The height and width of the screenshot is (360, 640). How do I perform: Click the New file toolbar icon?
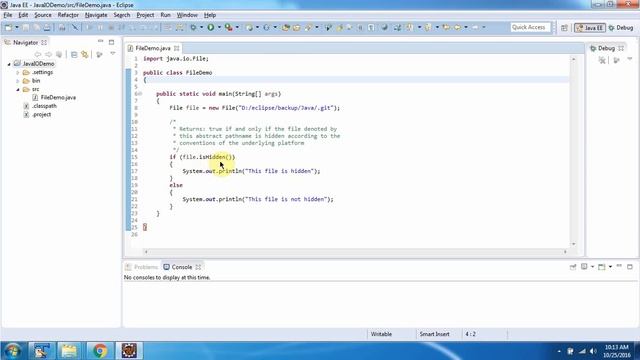pos(8,27)
